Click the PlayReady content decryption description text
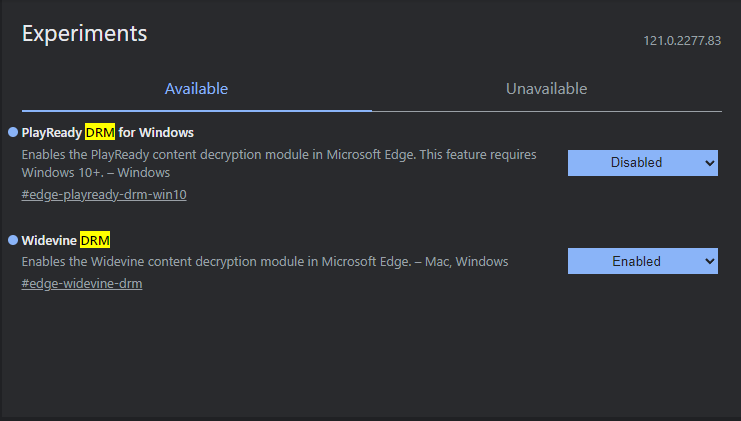 [x=279, y=163]
